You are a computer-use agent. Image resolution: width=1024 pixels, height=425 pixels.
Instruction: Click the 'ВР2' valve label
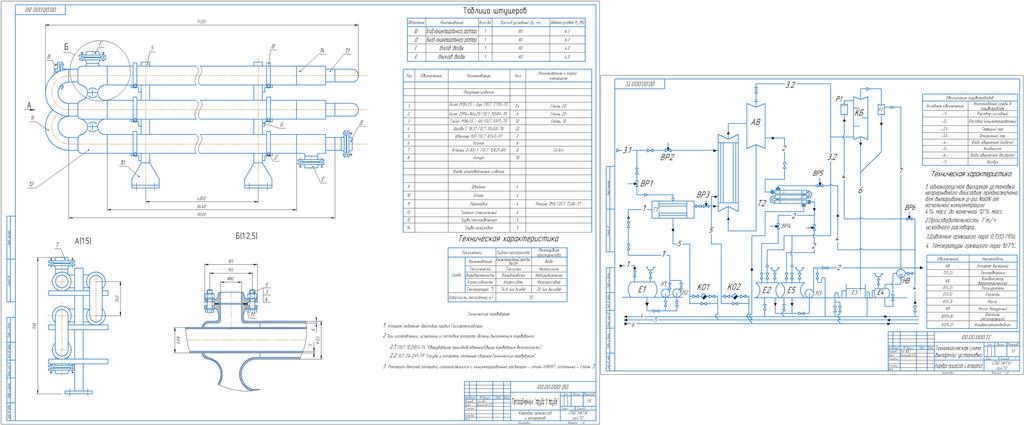667,157
